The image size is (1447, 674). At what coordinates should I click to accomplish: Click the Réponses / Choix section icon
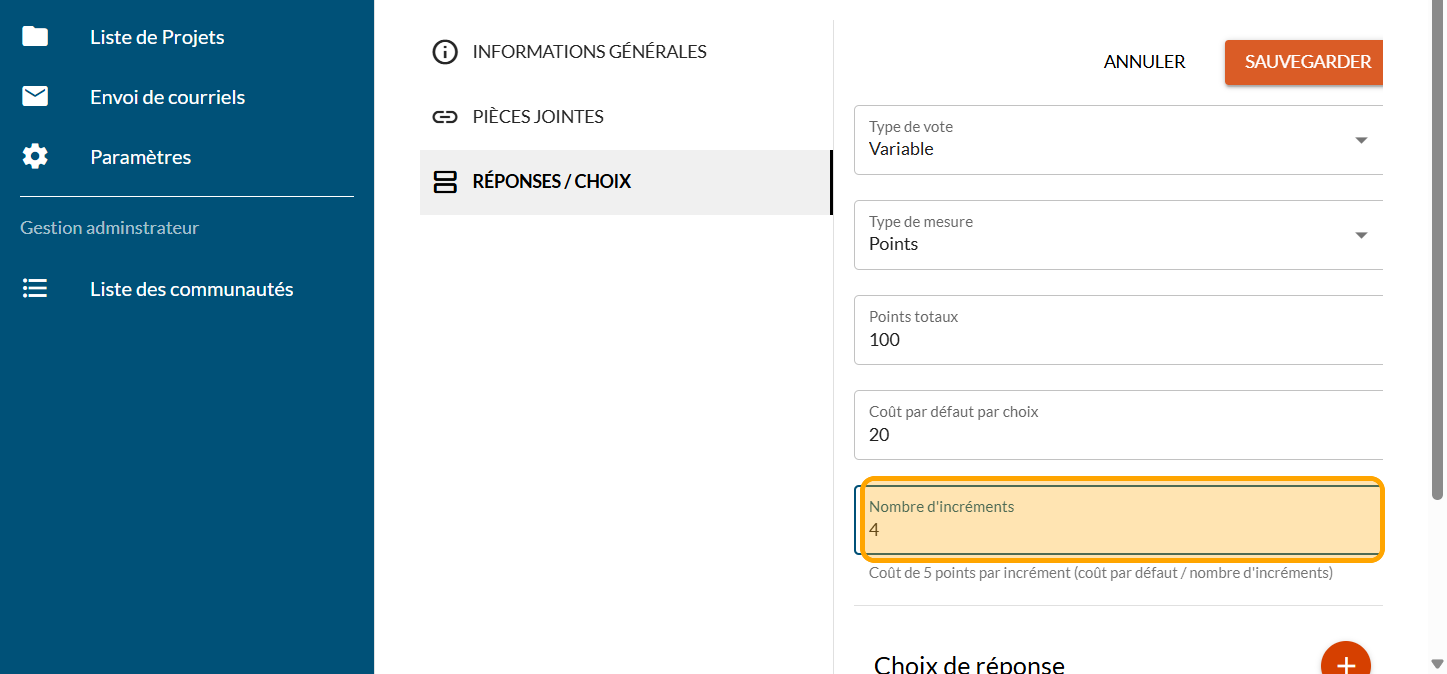[x=444, y=182]
